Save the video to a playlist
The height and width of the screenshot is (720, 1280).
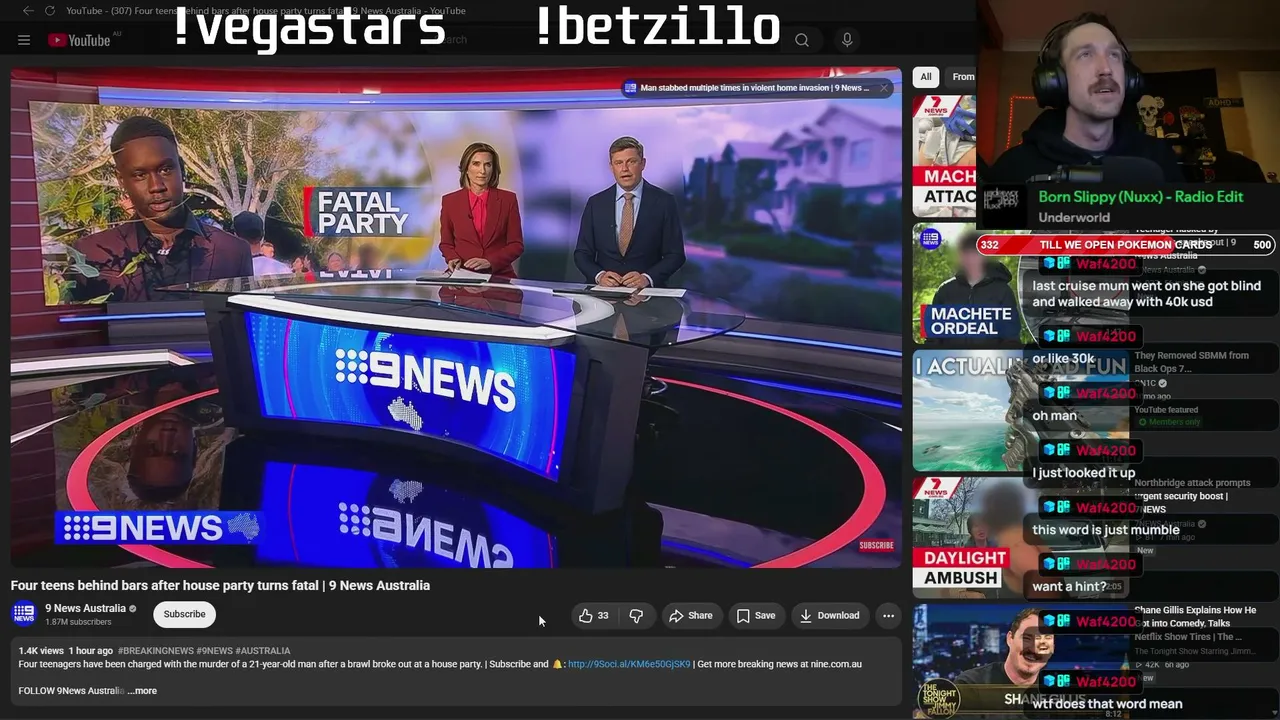[x=756, y=616]
